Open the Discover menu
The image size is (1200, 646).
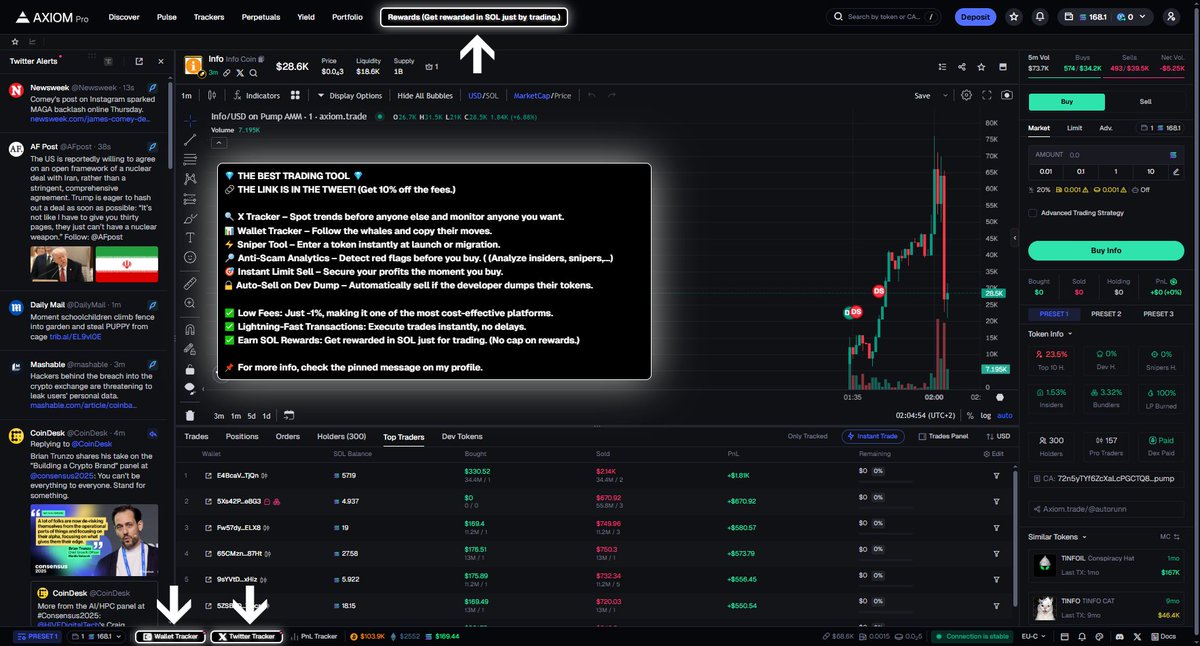(124, 17)
